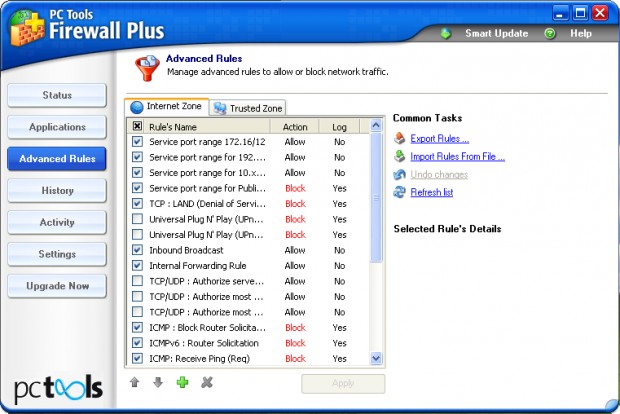Uncheck Service port range 172.16/12 rule
This screenshot has height=414, width=620.
click(137, 142)
